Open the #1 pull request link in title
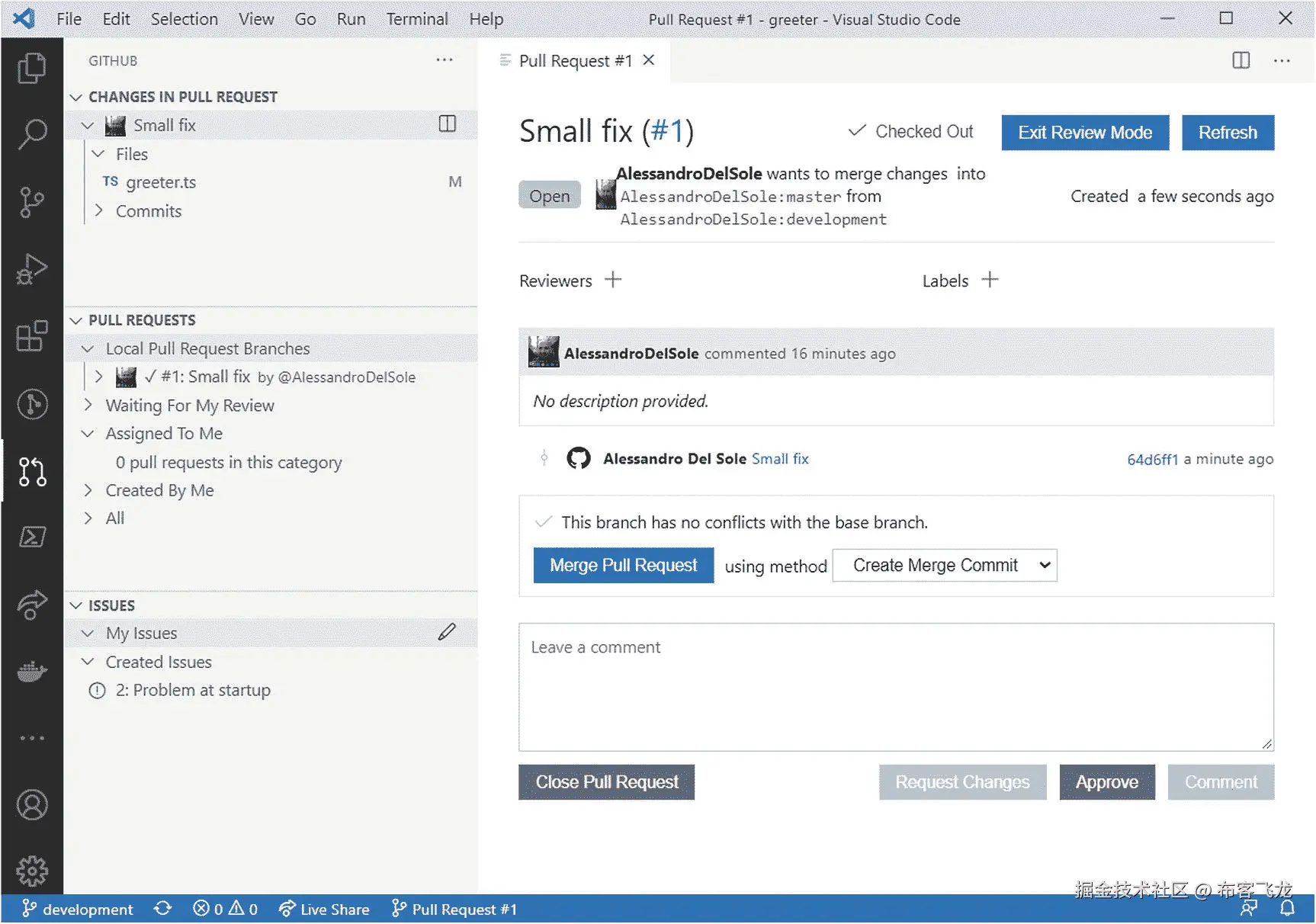The height and width of the screenshot is (924, 1316). 667,131
